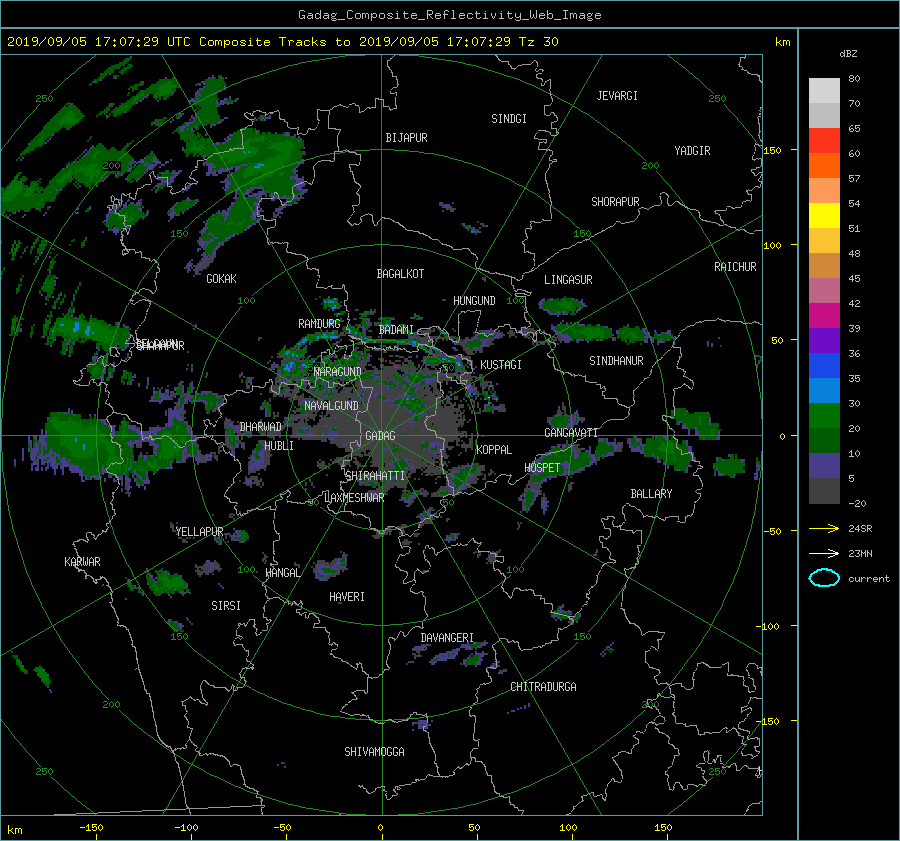Click the GOKAK city label
The height and width of the screenshot is (841, 900).
point(221,279)
